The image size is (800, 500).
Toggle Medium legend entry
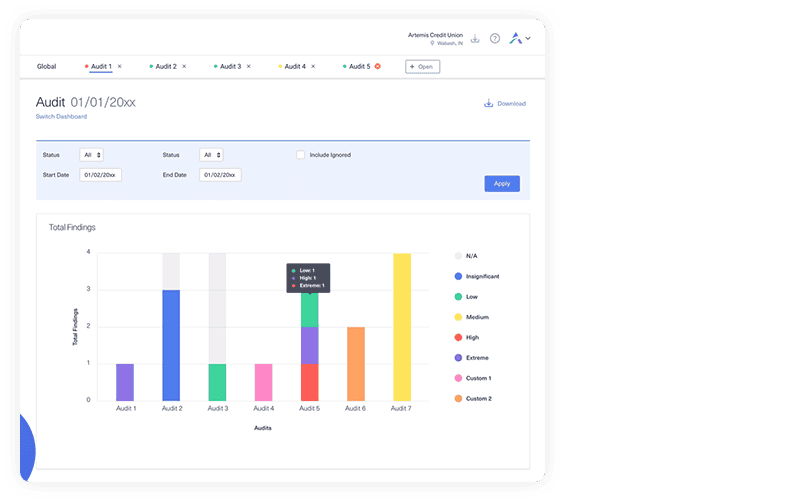tap(471, 317)
